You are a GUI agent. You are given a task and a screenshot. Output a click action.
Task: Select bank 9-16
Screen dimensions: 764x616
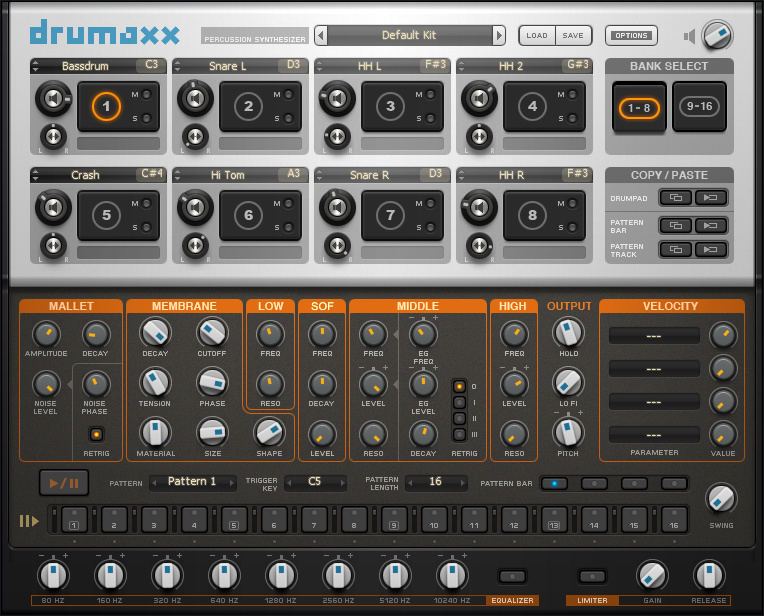point(697,108)
